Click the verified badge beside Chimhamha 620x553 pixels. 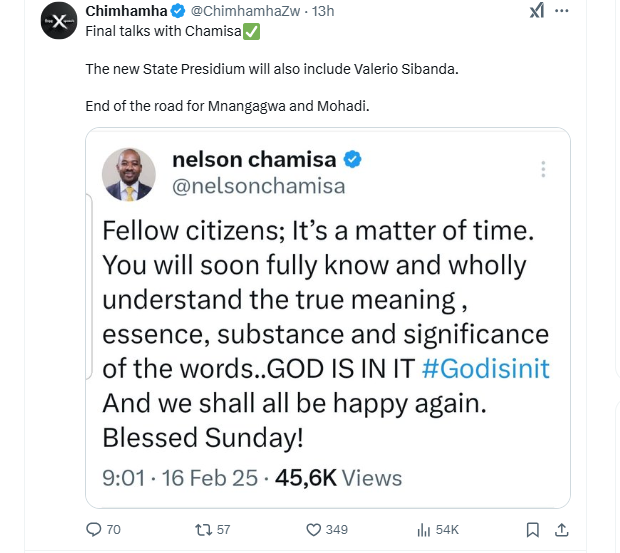pyautogui.click(x=178, y=11)
